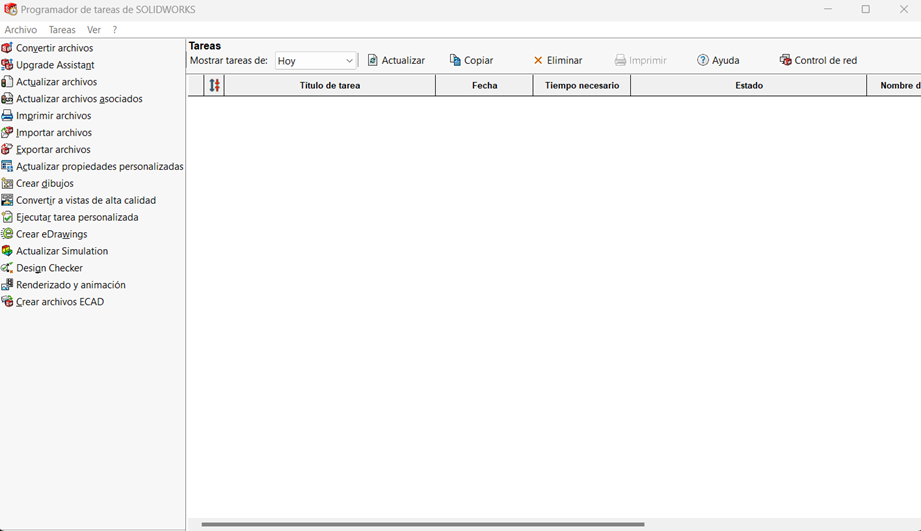Click the Convertir archivos icon

[x=7, y=48]
